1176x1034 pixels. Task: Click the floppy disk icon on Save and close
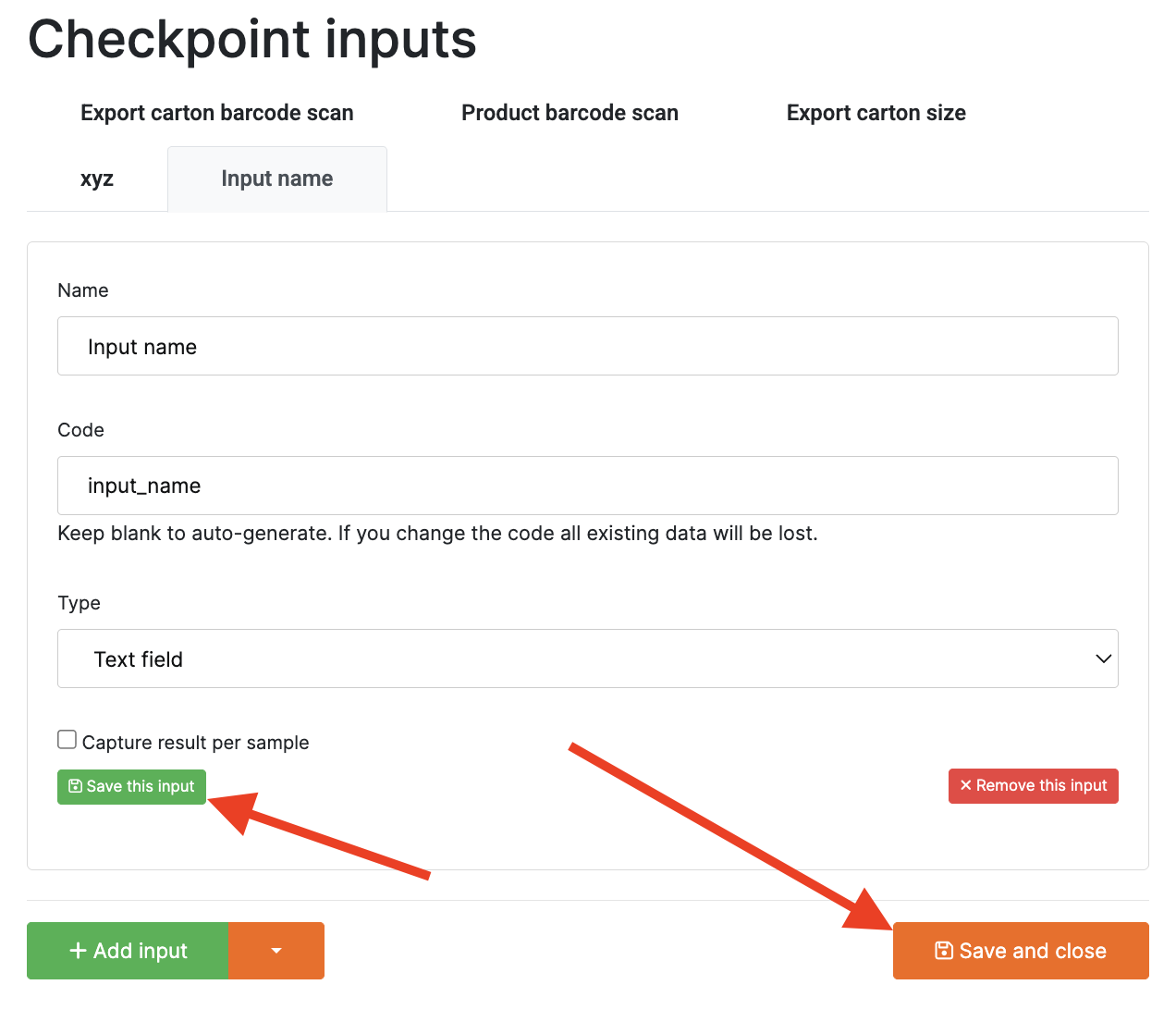pyautogui.click(x=943, y=951)
